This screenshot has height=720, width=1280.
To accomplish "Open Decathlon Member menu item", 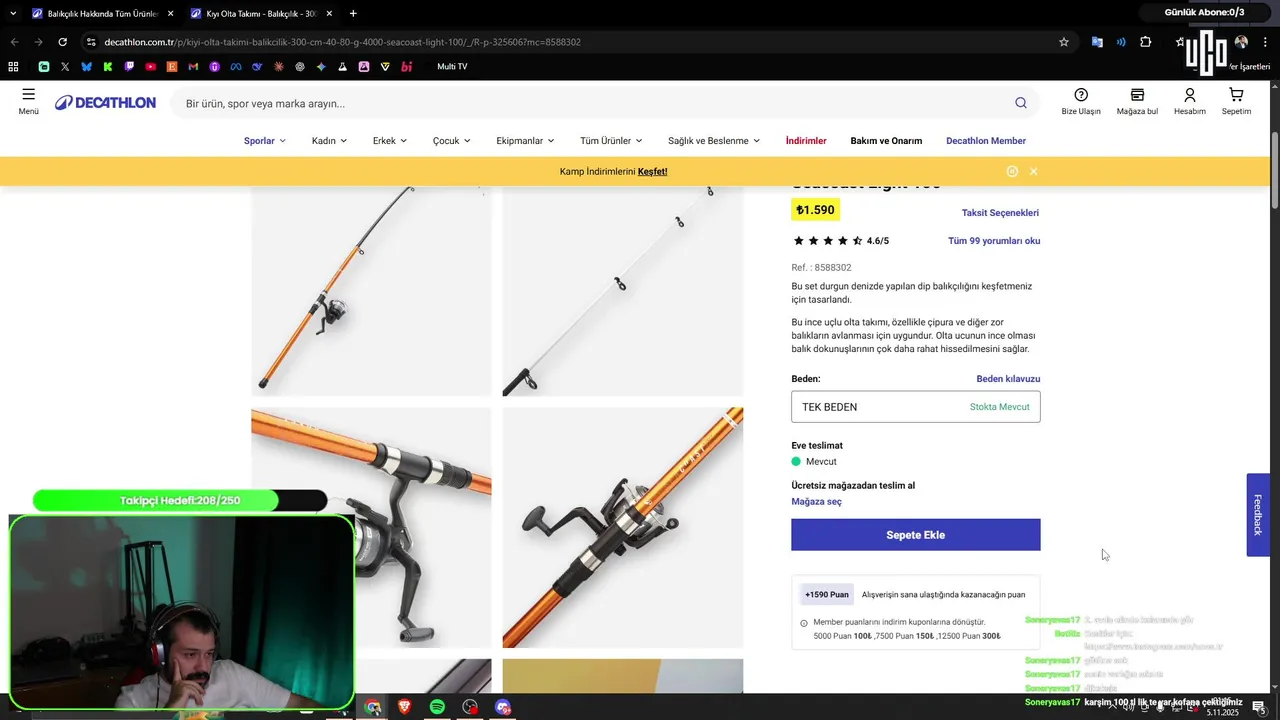I will click(x=986, y=141).
